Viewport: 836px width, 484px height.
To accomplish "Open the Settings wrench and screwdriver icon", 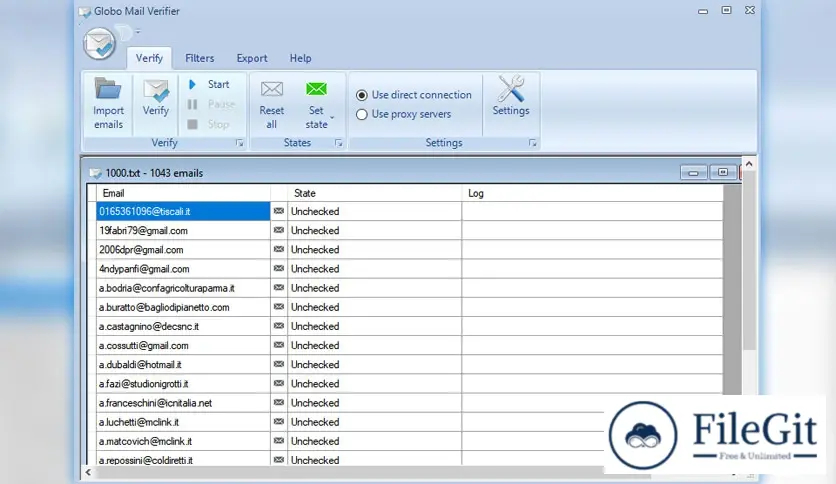I will tap(511, 88).
